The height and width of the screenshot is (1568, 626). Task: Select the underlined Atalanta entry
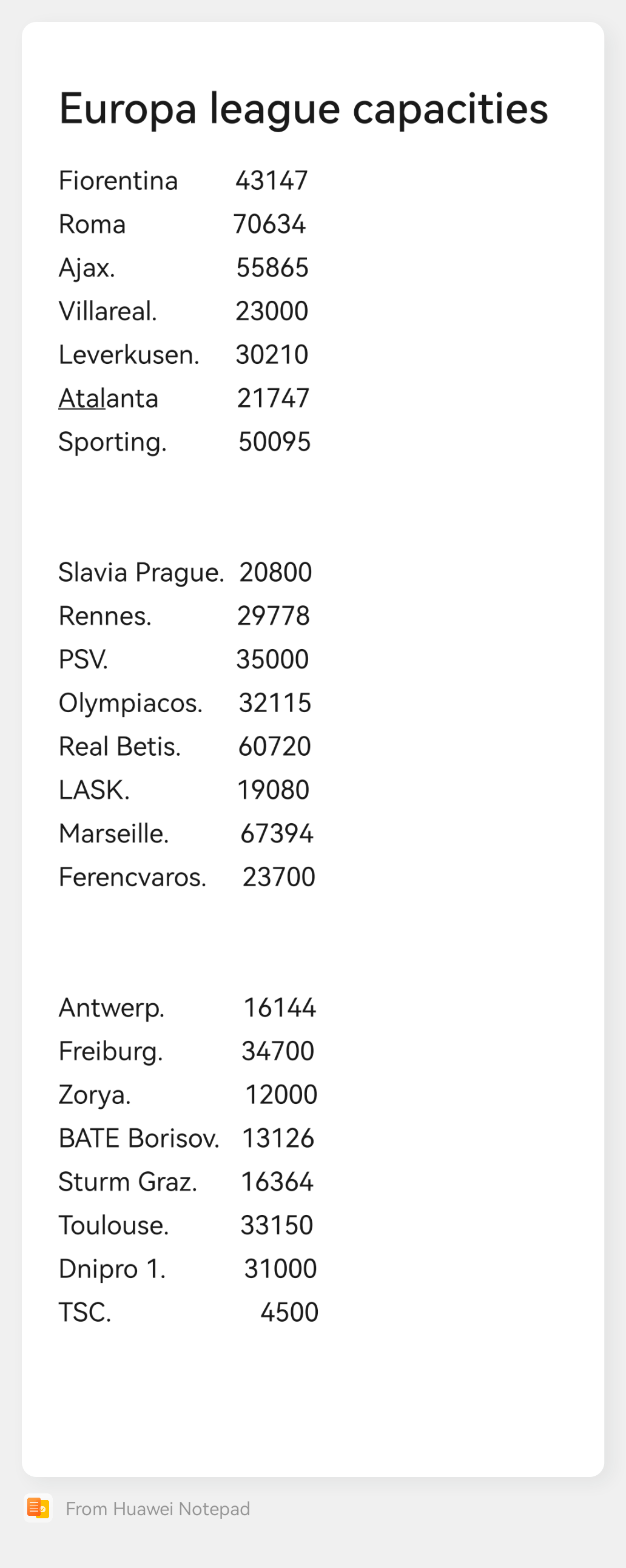pyautogui.click(x=109, y=398)
